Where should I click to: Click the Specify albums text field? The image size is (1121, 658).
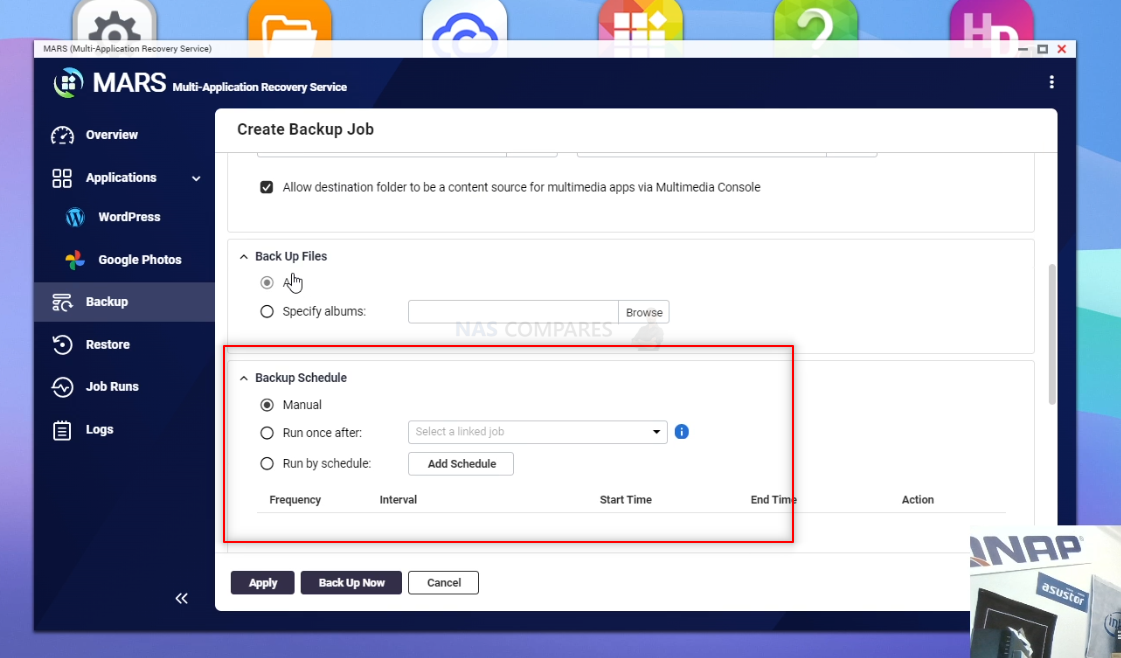[x=513, y=313]
